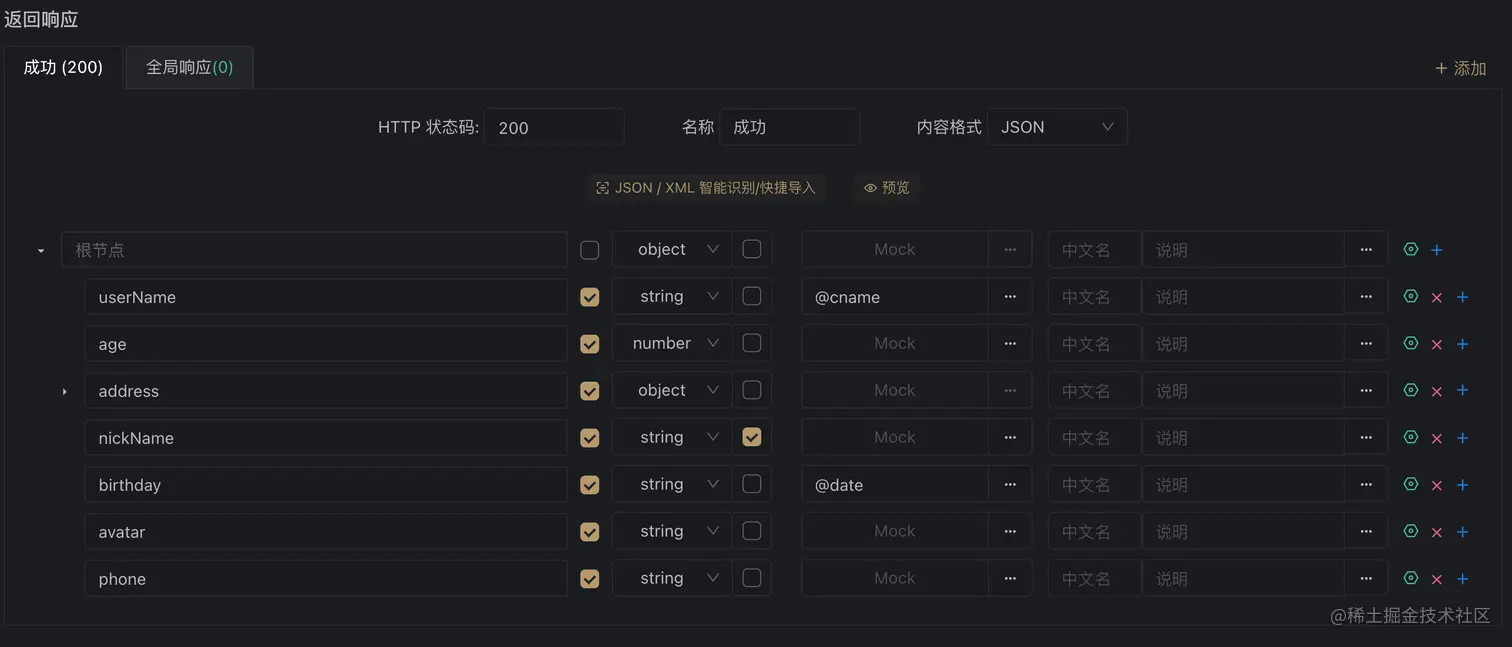Viewport: 1512px width, 647px height.
Task: Click the settings icon for userName row
Action: (x=1411, y=297)
